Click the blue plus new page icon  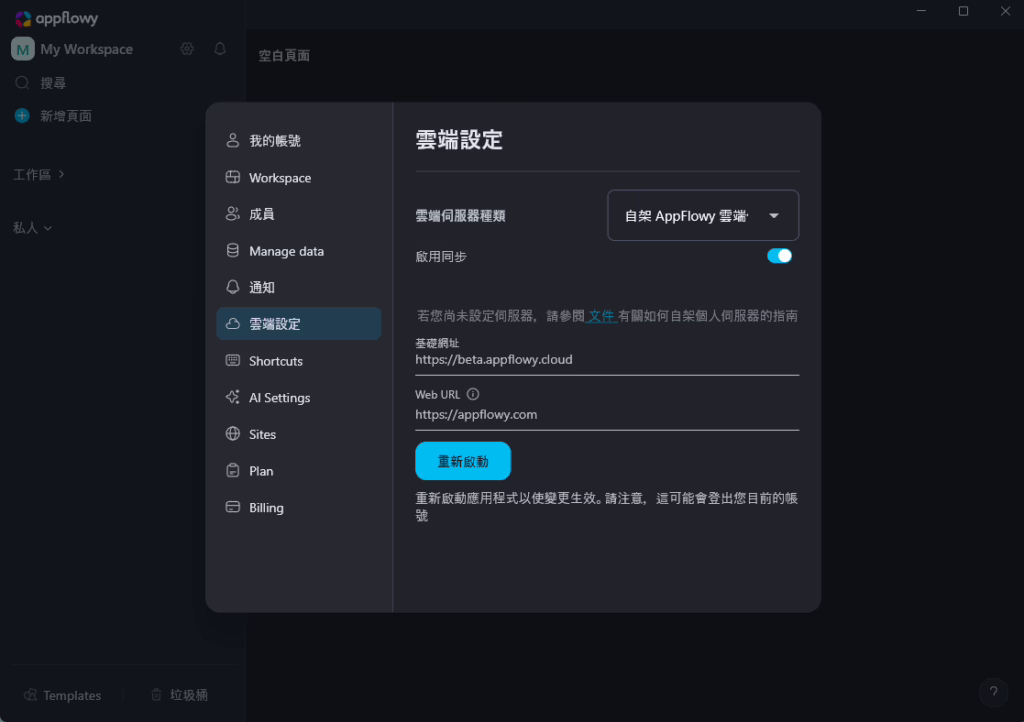tap(22, 116)
